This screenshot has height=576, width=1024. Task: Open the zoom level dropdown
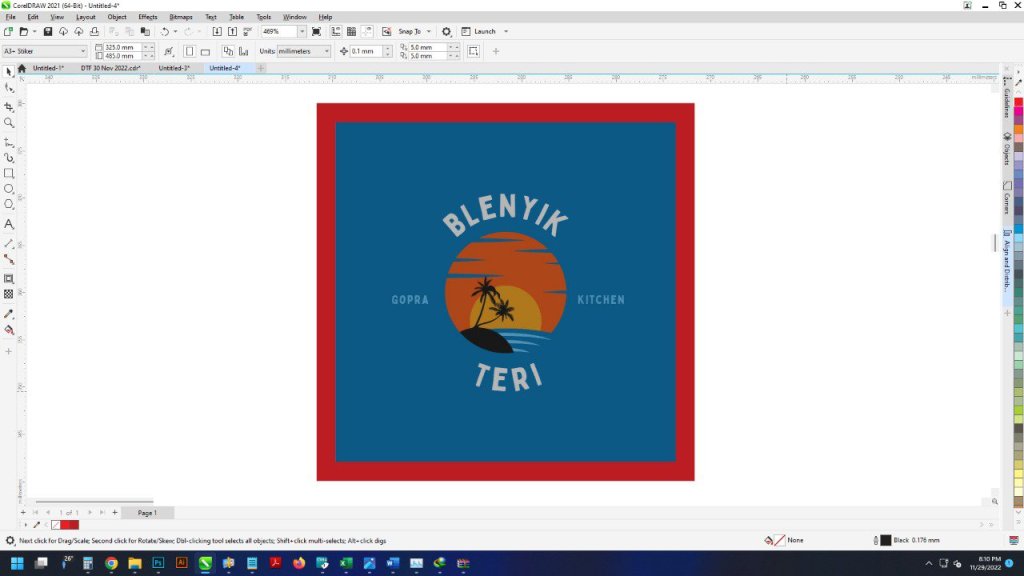[301, 32]
